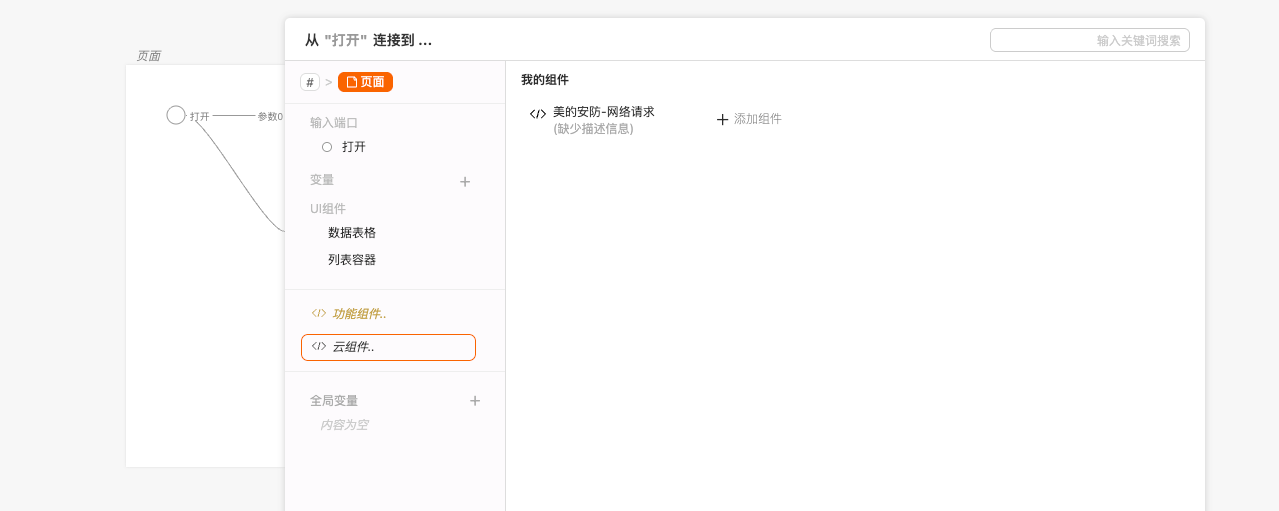Click the 打开 port circle on the canvas
The width and height of the screenshot is (1279, 511).
(x=176, y=115)
